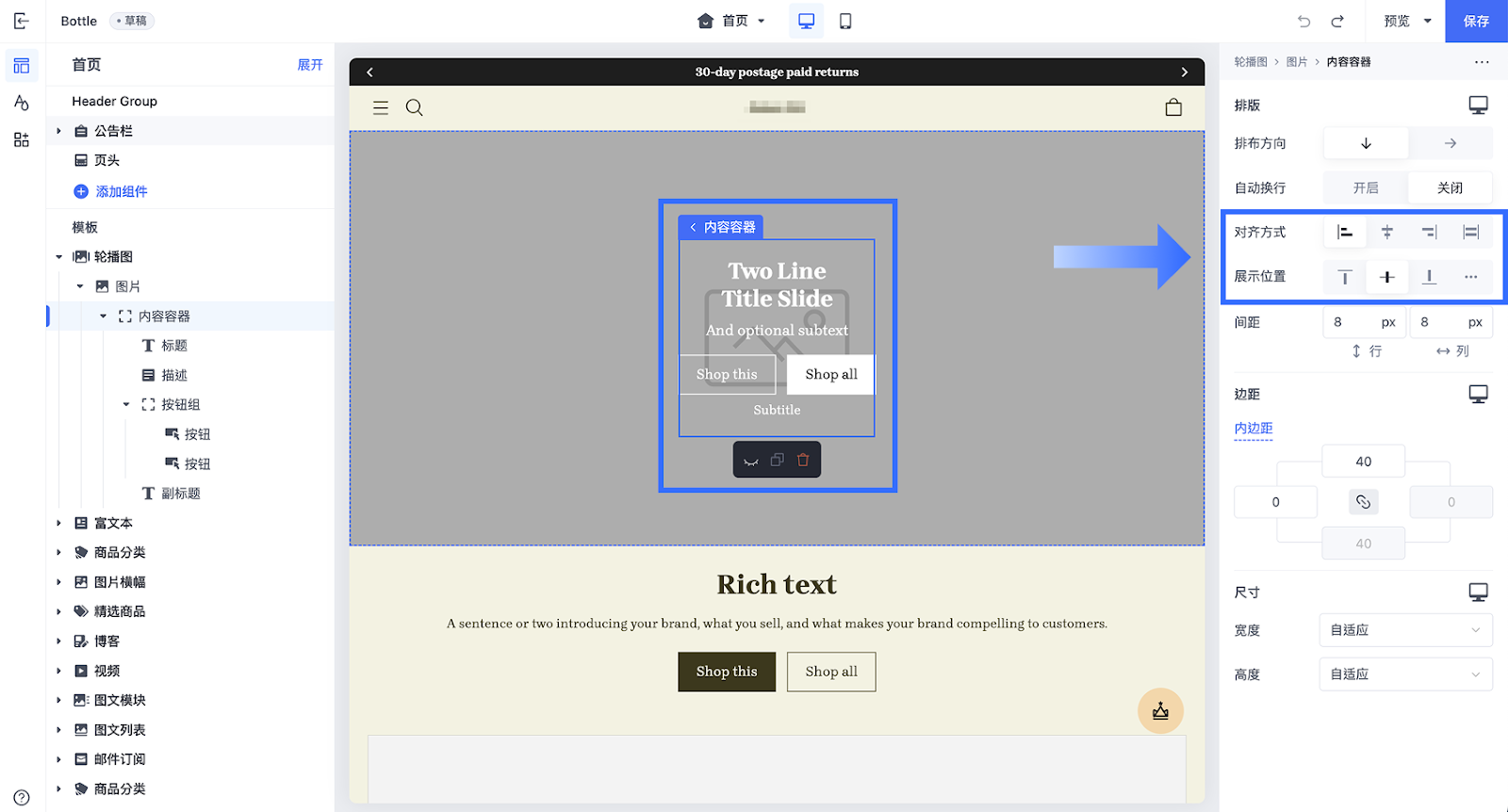
Task: Open the 宽度 width dropdown
Action: coord(1405,630)
